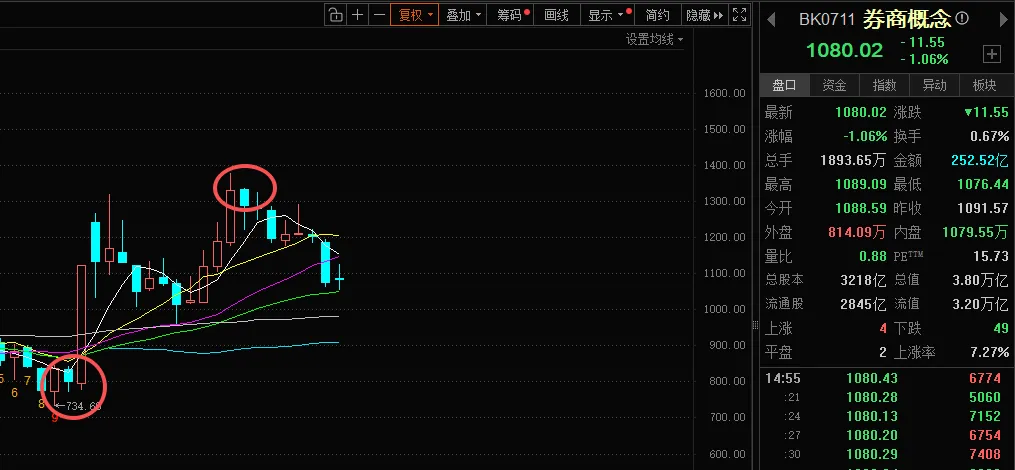Switch to 板块 tab
This screenshot has width=1015, height=470.
985,85
